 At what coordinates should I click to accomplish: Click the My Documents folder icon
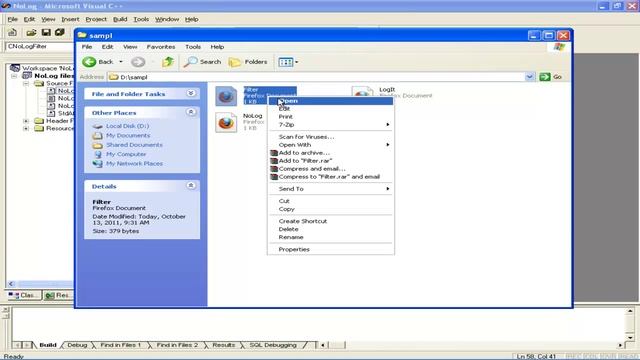click(98, 136)
